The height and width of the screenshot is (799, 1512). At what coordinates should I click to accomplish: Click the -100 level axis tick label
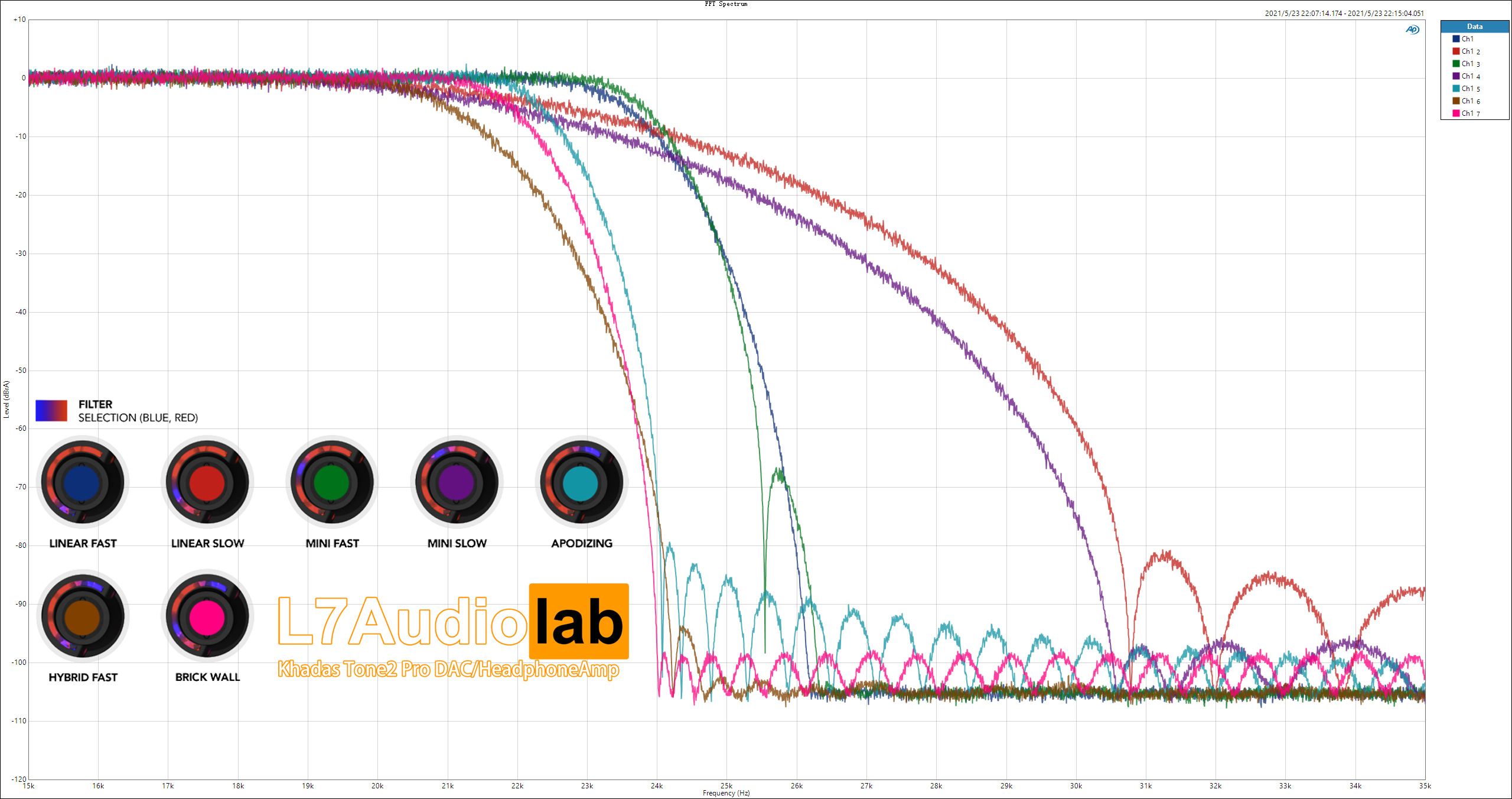(19, 662)
